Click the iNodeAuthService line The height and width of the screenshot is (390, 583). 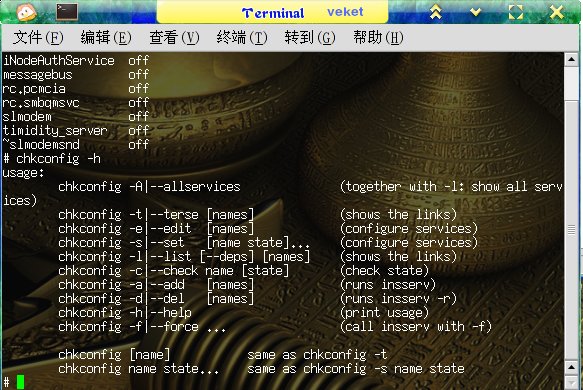tap(76, 61)
